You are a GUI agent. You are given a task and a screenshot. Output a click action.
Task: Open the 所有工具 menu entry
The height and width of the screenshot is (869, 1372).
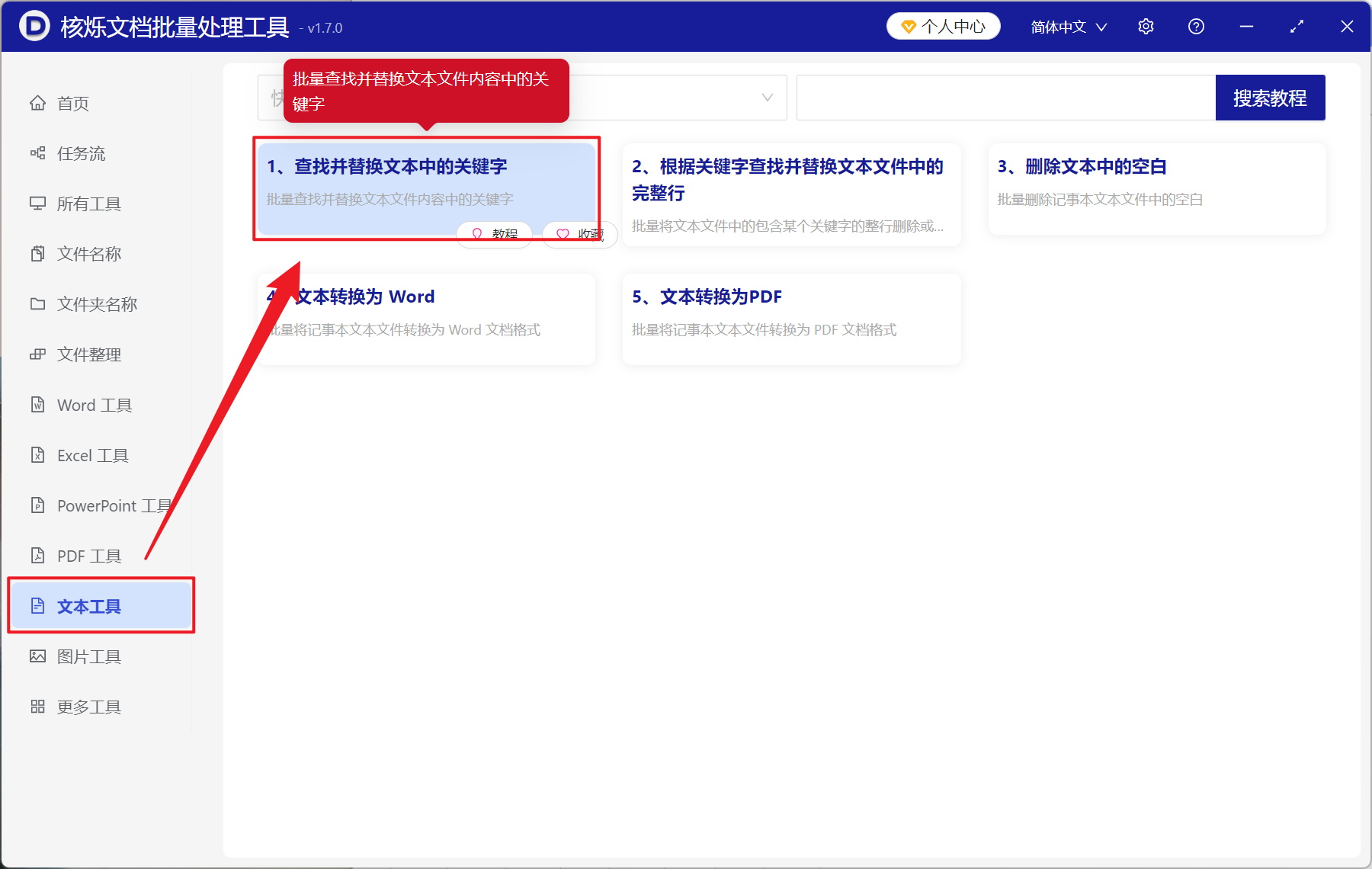88,203
